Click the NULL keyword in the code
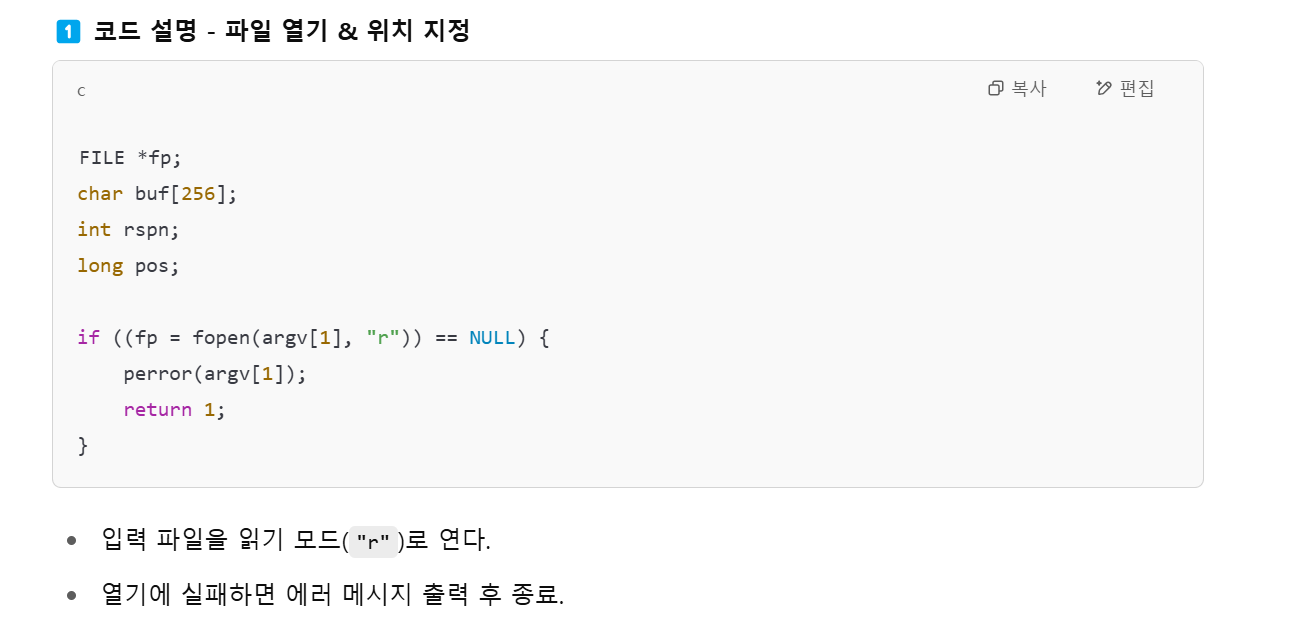This screenshot has width=1297, height=624. click(x=492, y=338)
